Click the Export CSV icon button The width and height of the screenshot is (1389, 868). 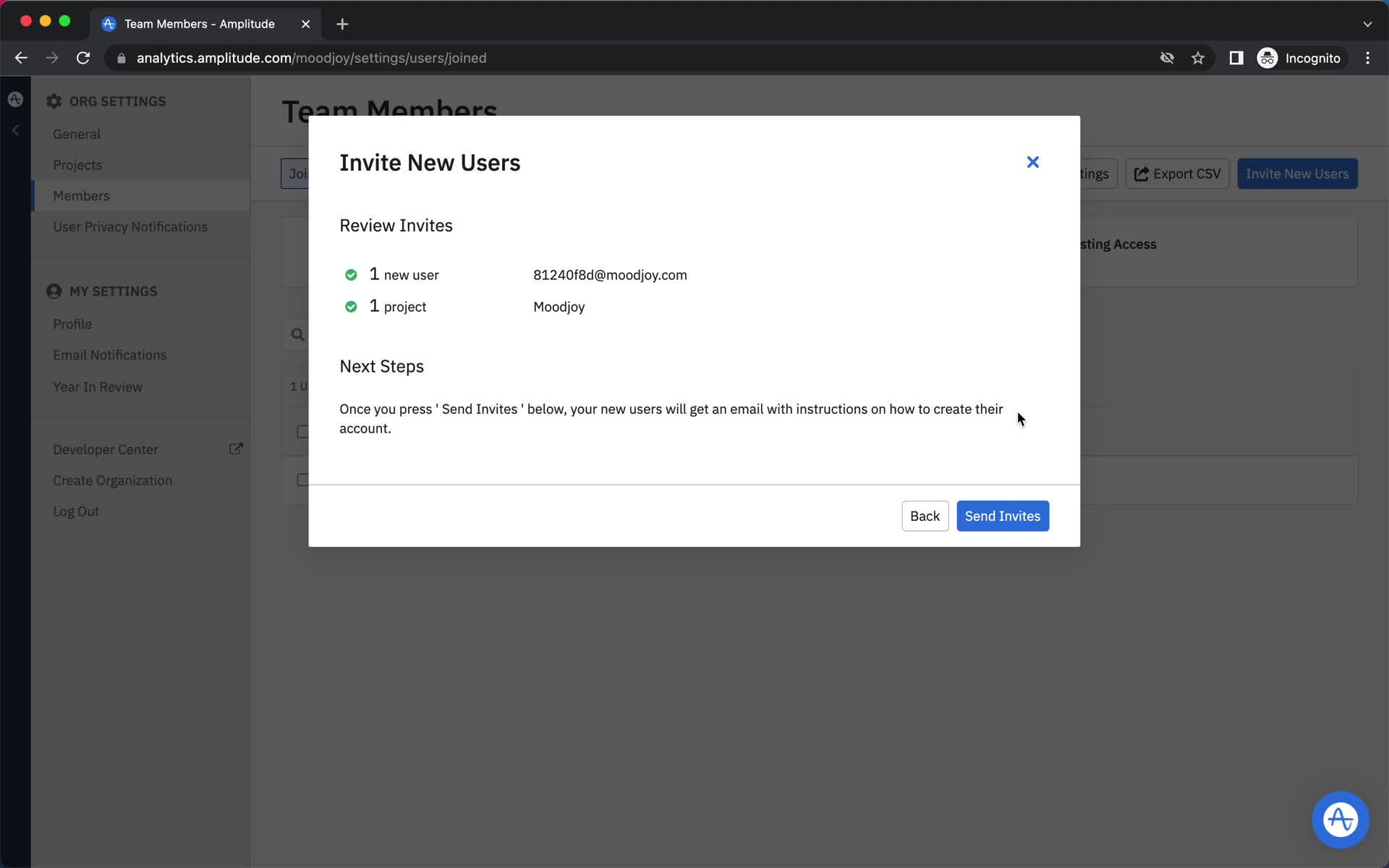1139,174
